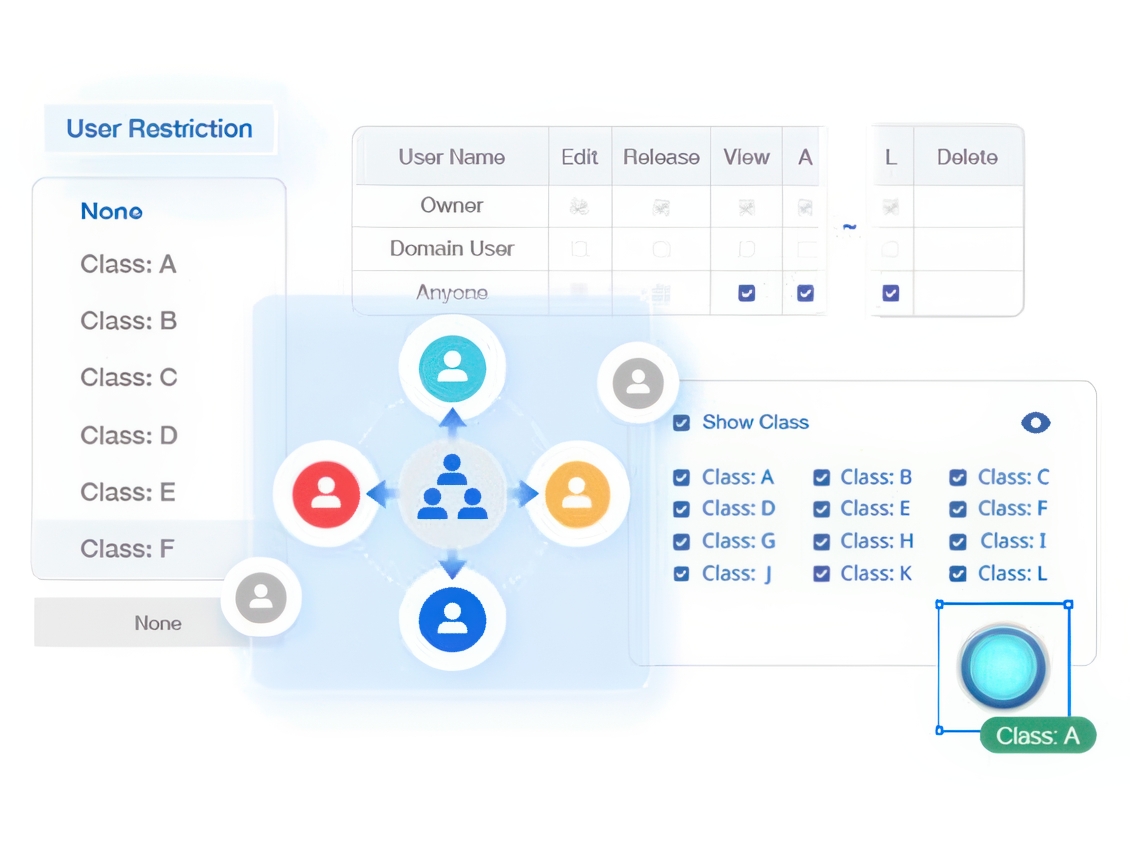Toggle Anyone's View permission checkbox
1130x846 pixels.
pyautogui.click(x=746, y=293)
